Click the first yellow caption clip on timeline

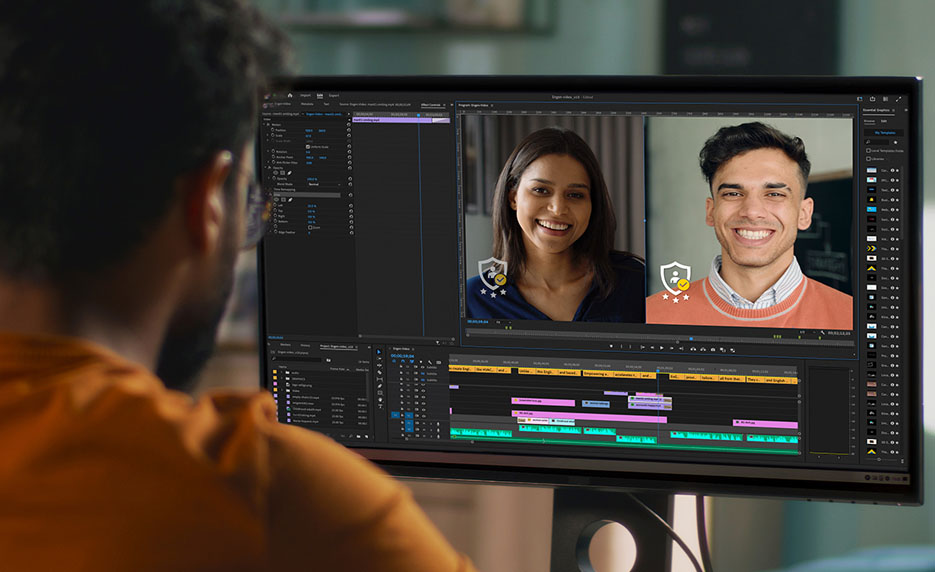tap(461, 369)
